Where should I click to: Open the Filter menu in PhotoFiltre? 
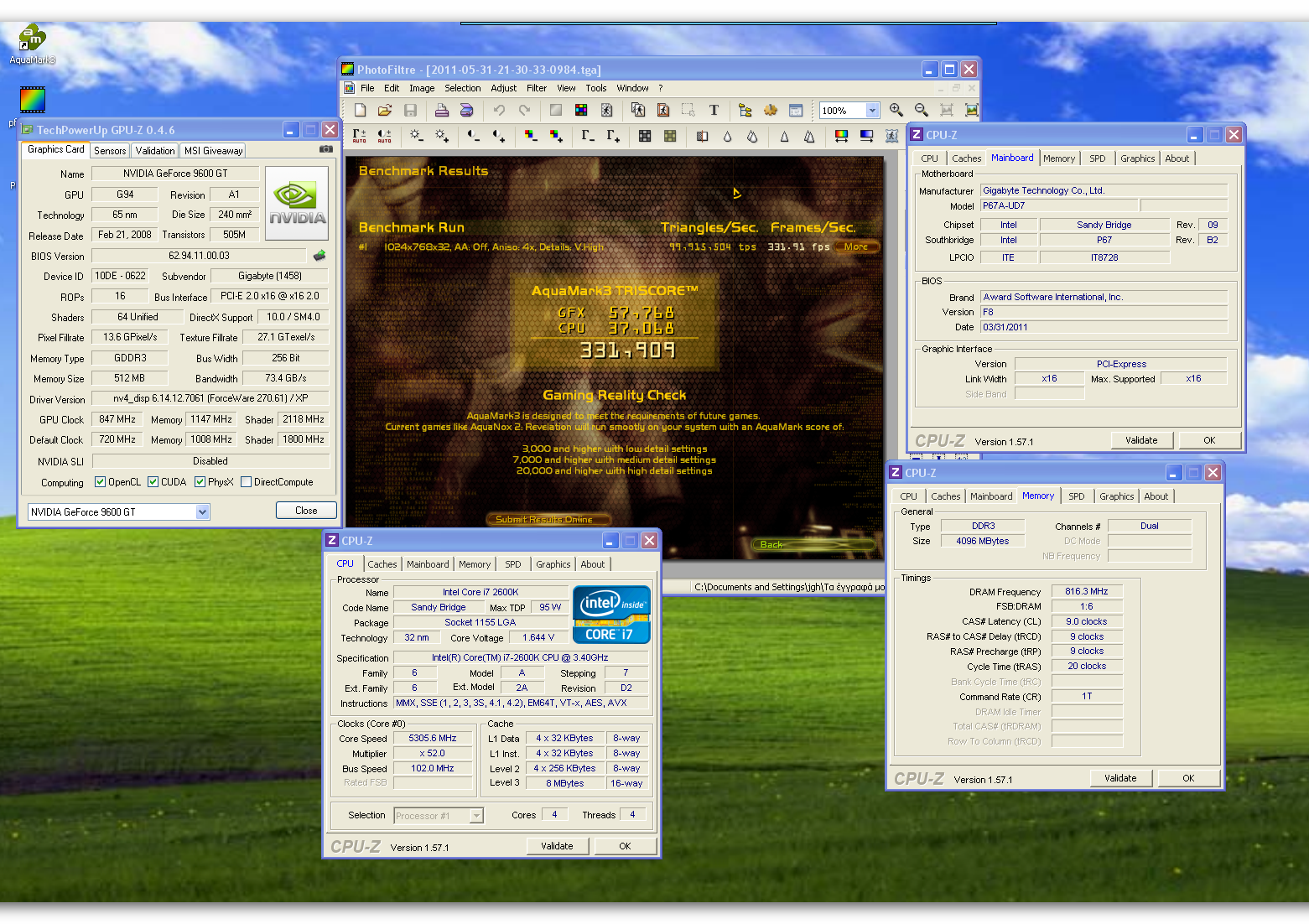[x=537, y=88]
